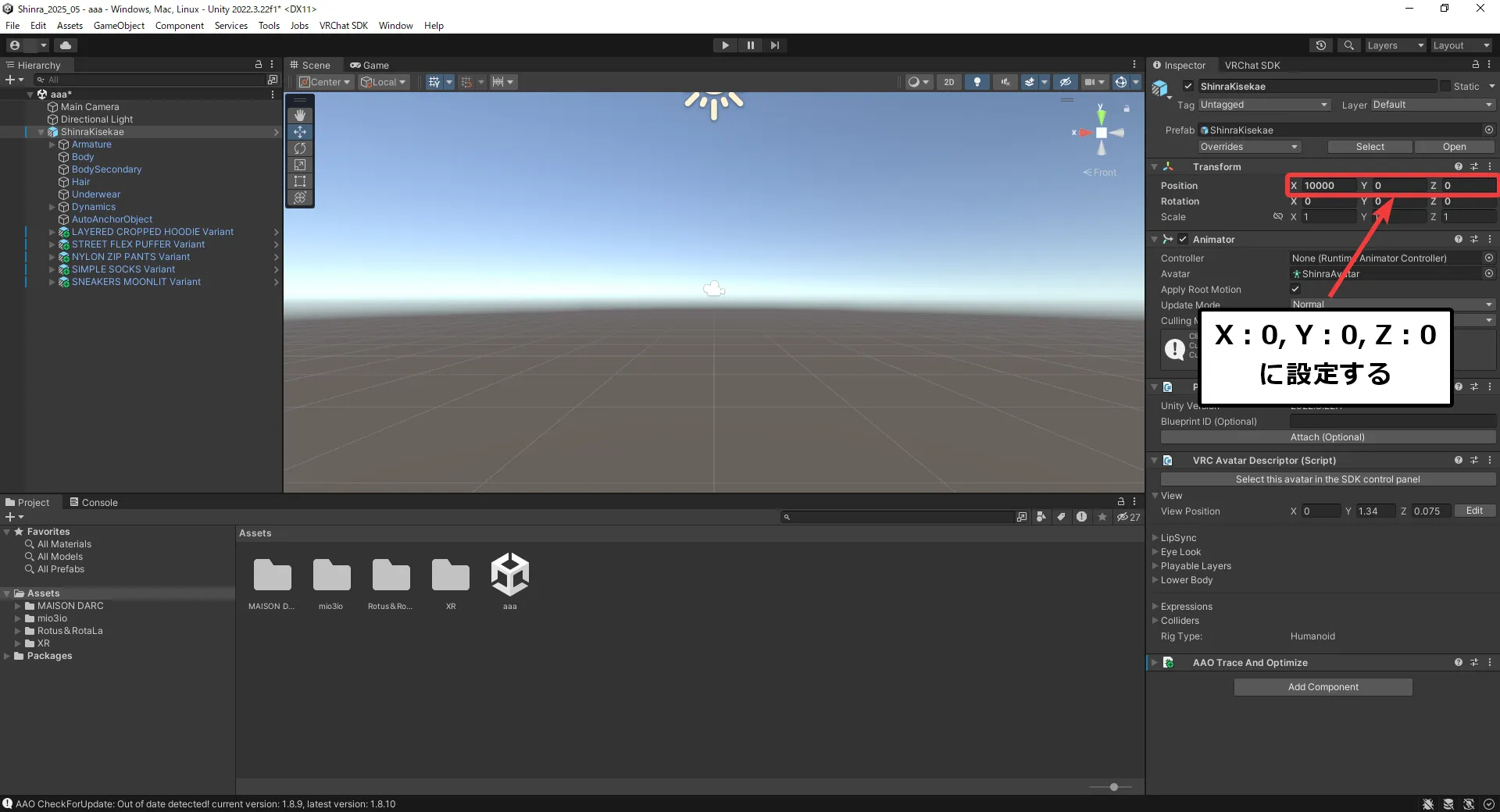Open the scene camera settings icon
The height and width of the screenshot is (812, 1500).
click(1094, 82)
